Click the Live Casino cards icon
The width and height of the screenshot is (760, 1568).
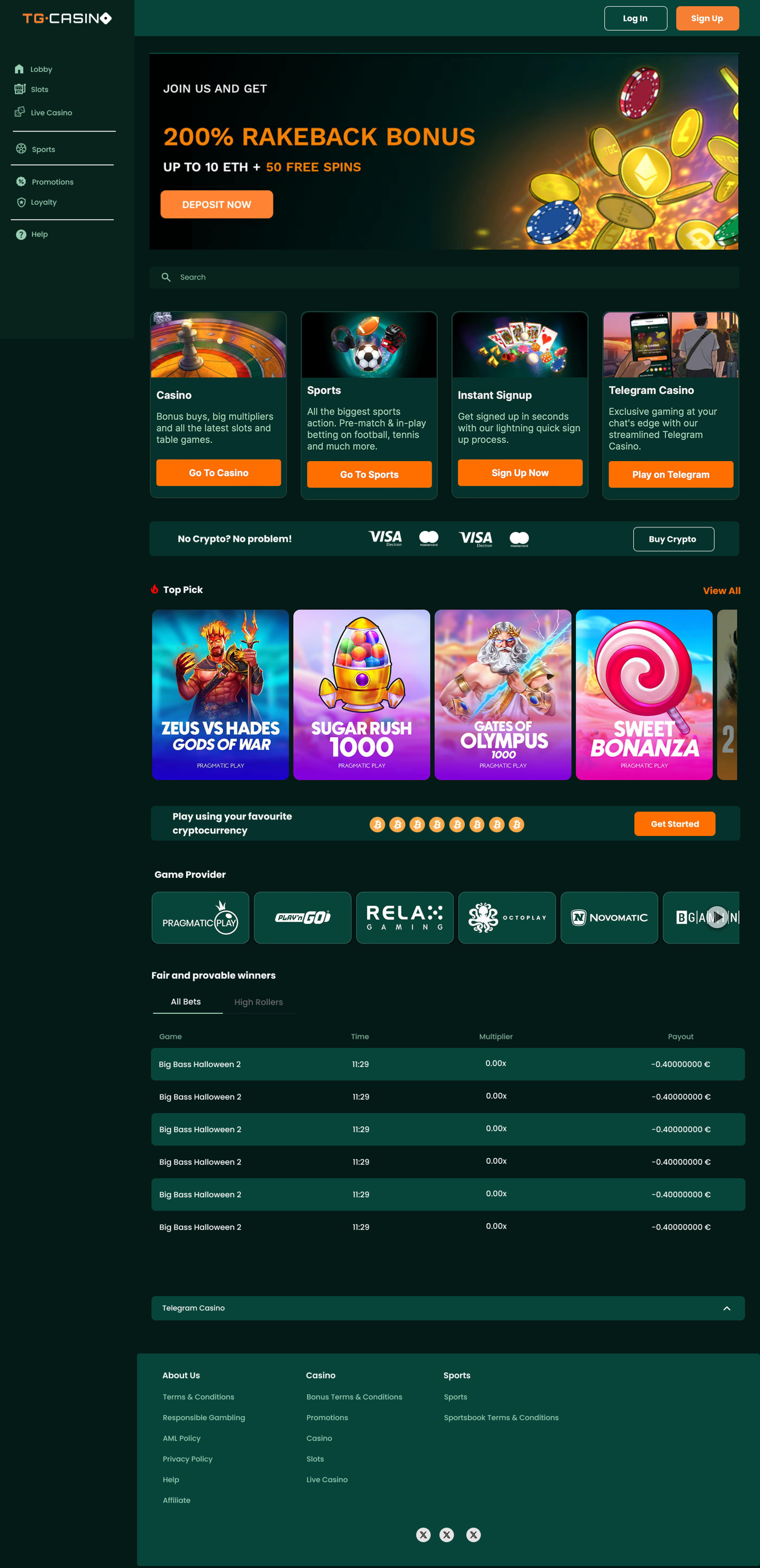point(20,112)
